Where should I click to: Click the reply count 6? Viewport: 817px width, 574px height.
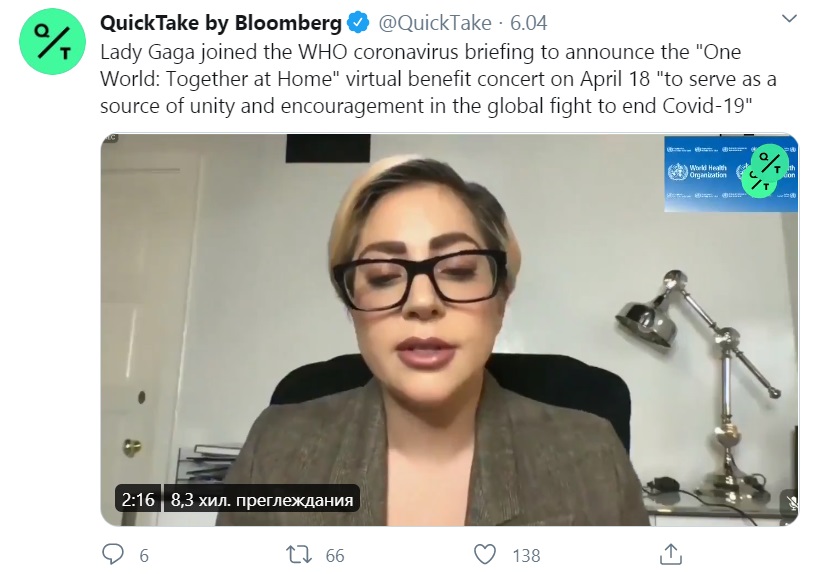[143, 555]
